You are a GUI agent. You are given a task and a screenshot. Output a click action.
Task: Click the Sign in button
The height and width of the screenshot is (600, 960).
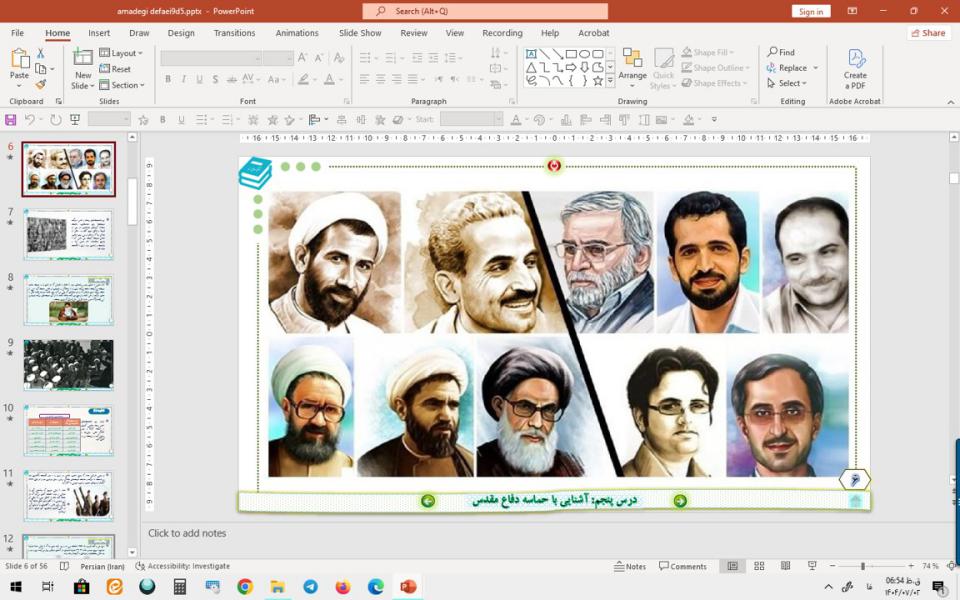click(x=811, y=11)
